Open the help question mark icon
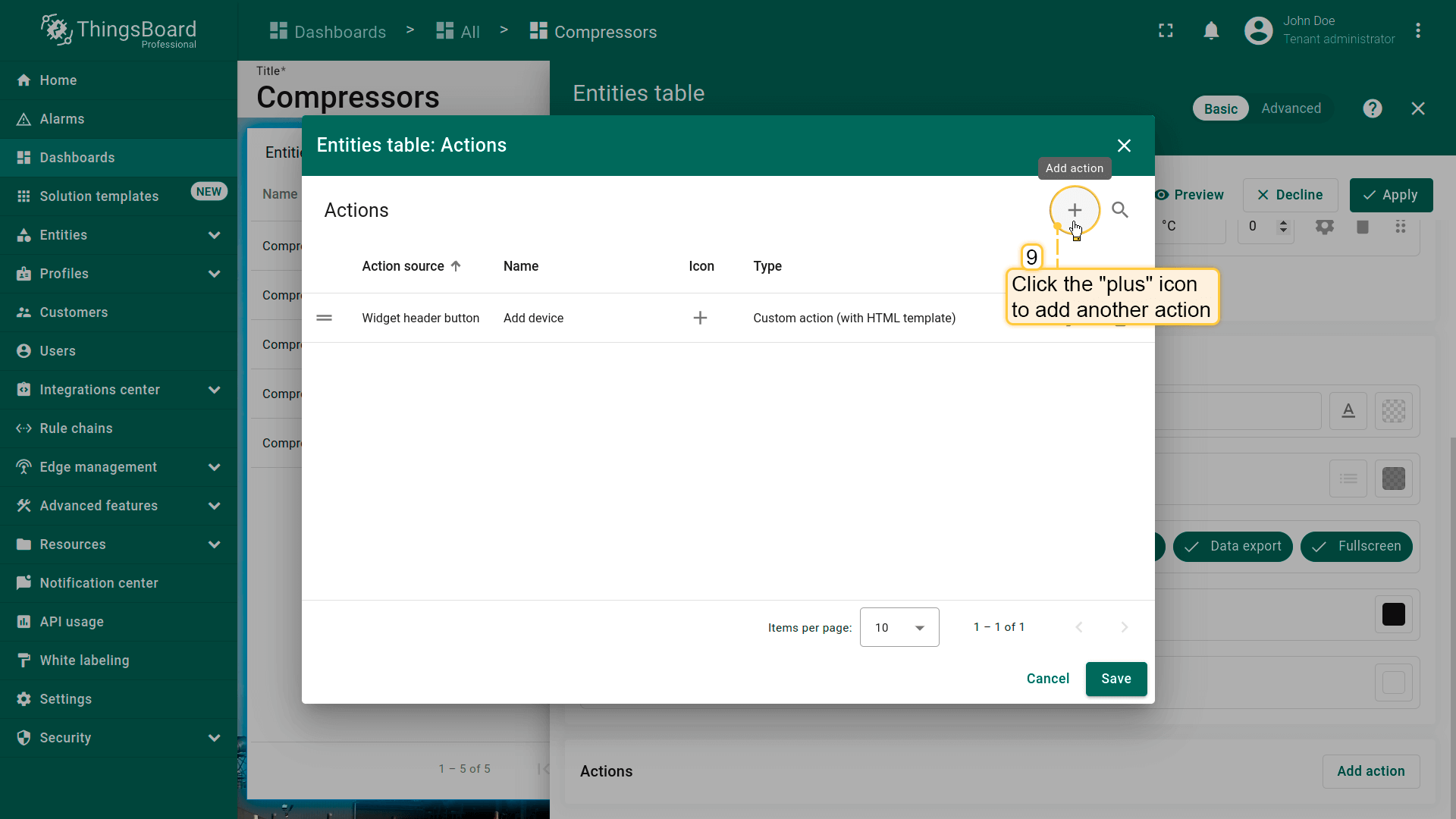The width and height of the screenshot is (1456, 819). click(x=1372, y=108)
